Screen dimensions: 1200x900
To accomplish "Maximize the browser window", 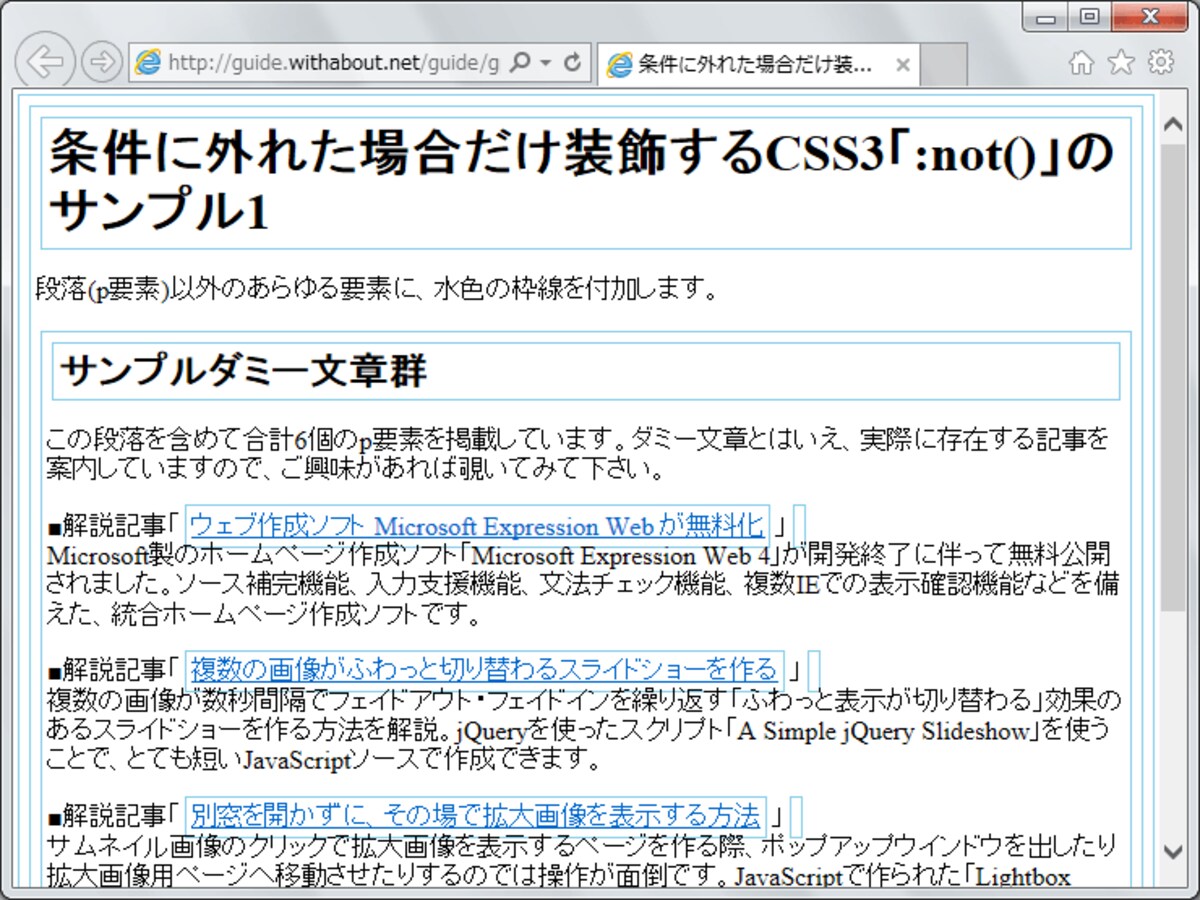I will click(x=1090, y=16).
